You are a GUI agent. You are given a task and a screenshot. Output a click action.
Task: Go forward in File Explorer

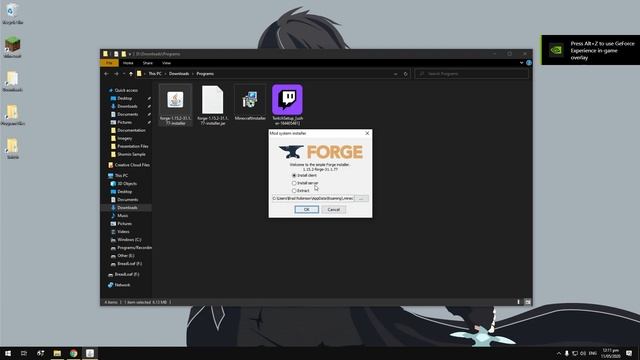pyautogui.click(x=116, y=74)
